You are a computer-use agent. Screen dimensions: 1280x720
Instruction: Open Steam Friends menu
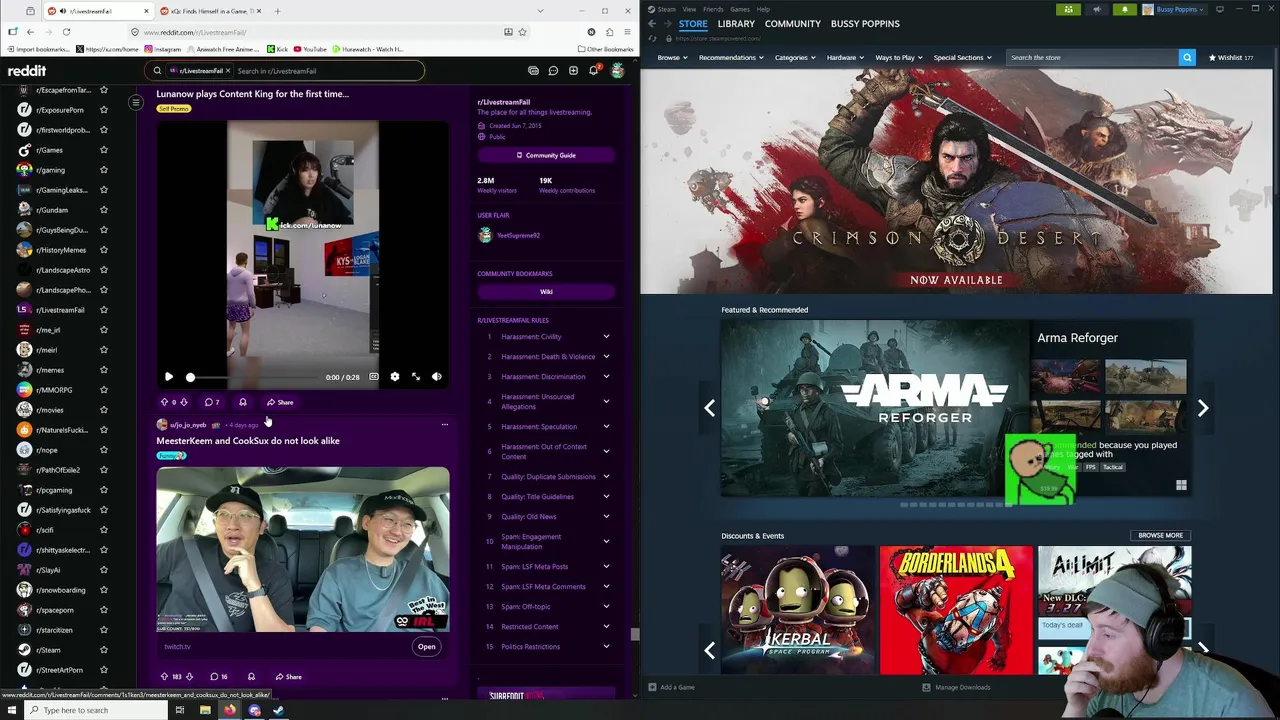click(x=713, y=9)
